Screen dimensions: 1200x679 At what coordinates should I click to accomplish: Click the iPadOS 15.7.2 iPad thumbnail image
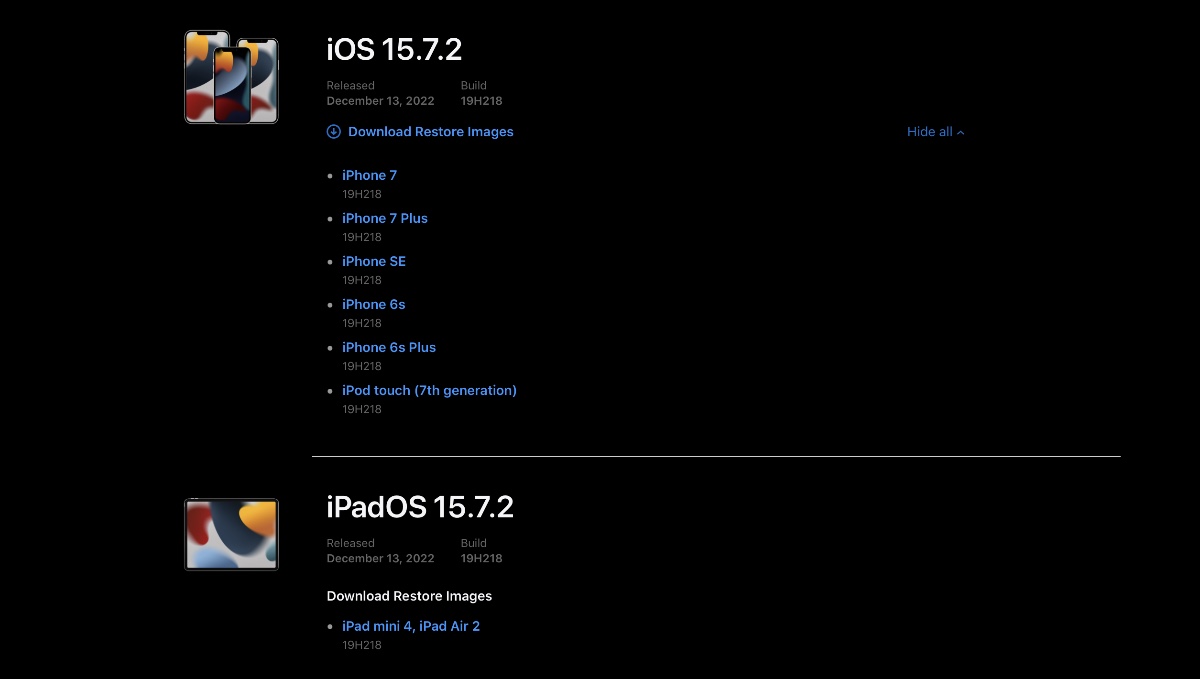(x=231, y=535)
